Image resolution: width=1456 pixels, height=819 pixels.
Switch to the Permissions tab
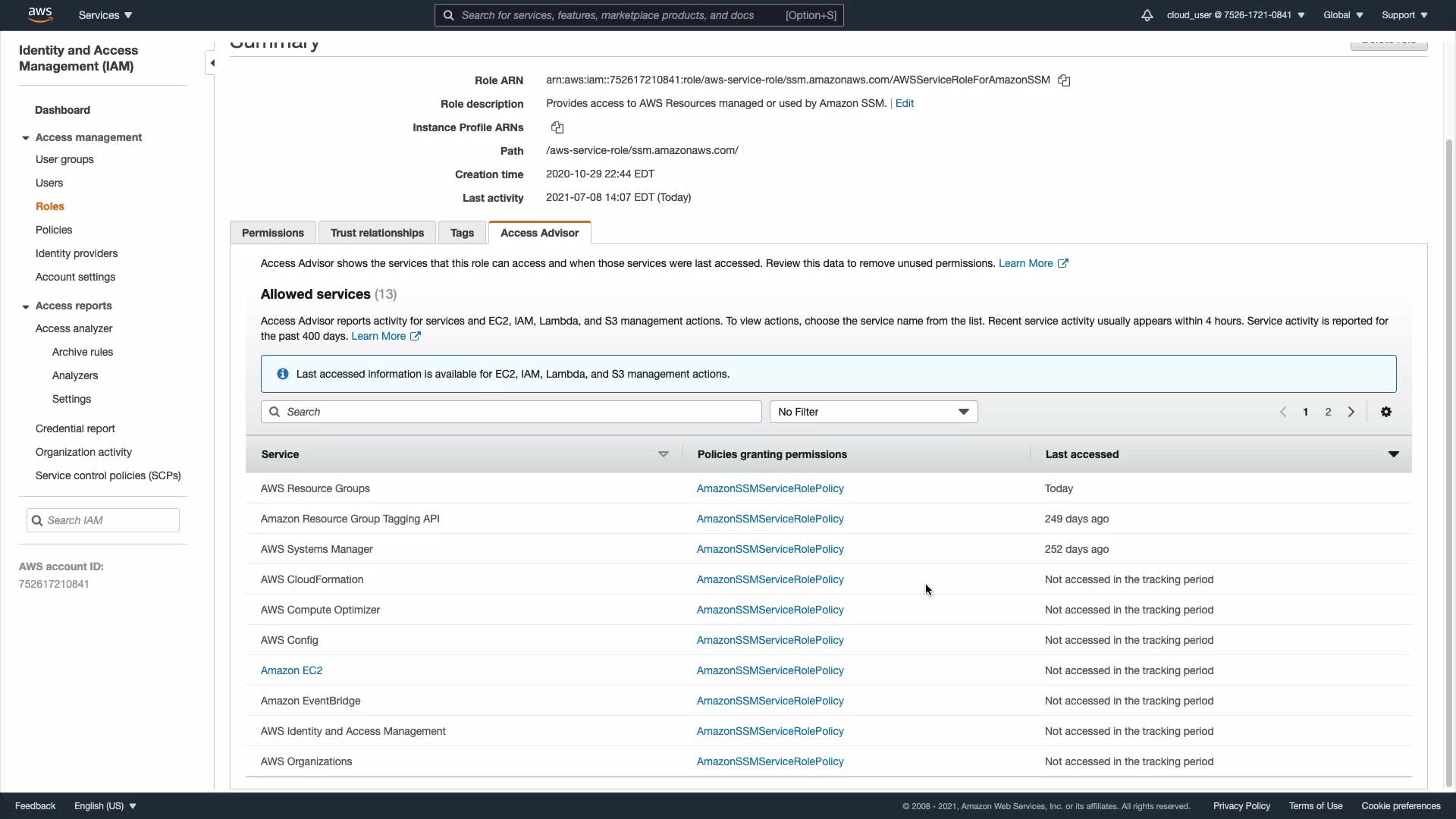pos(272,233)
